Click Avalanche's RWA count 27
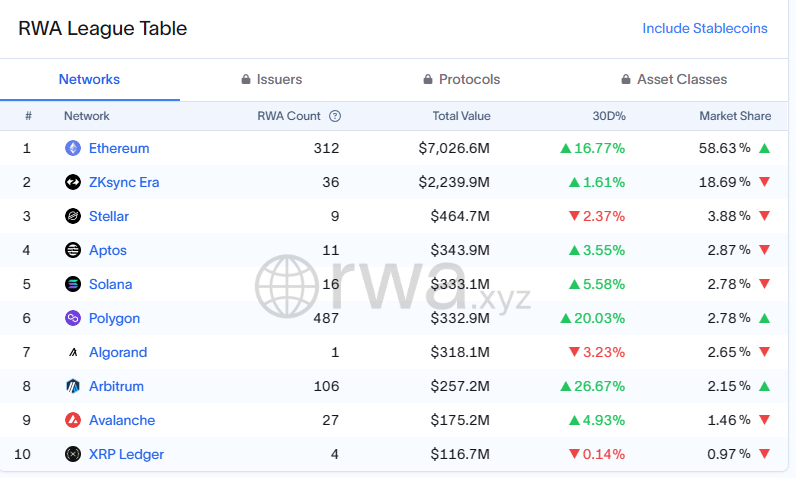The width and height of the screenshot is (796, 478). click(330, 420)
